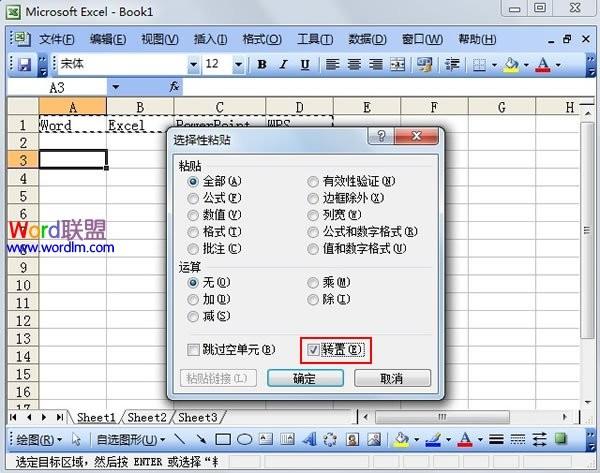Viewport: 600px width, 473px height.
Task: Enable the 跳过空单元 checkbox
Action: coord(194,350)
